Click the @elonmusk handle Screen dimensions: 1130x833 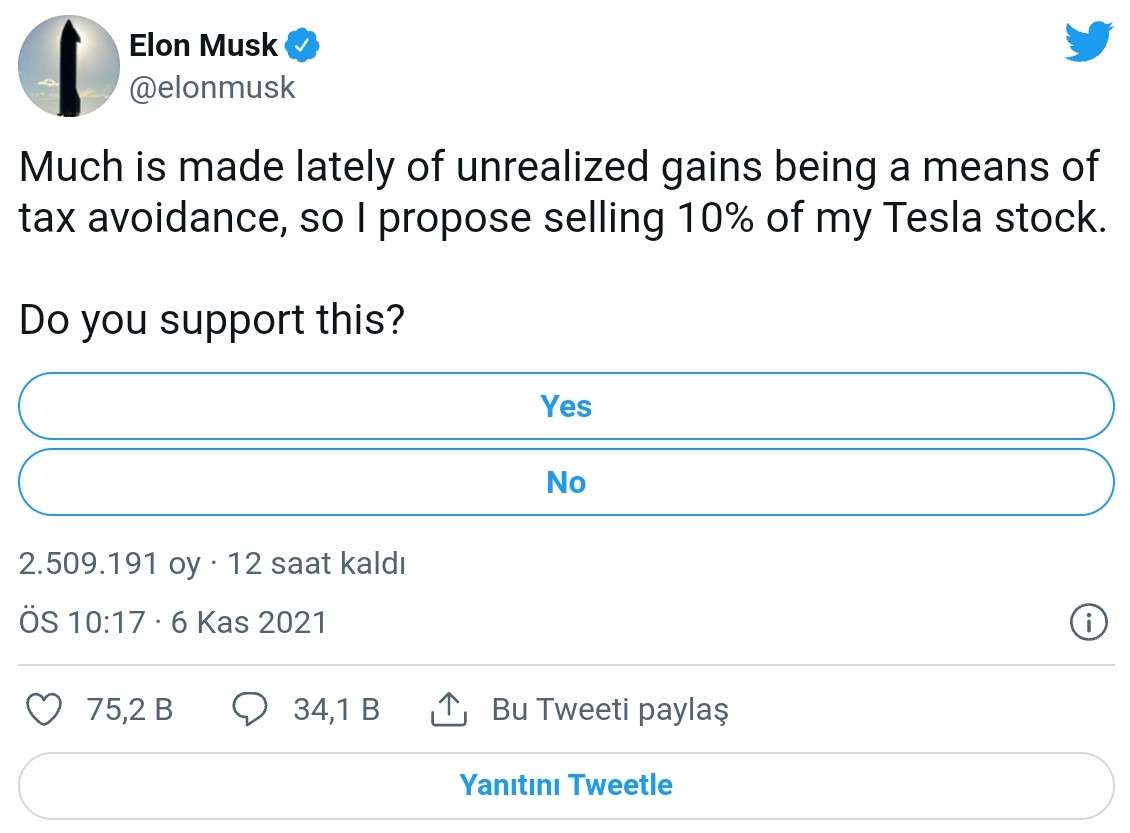(x=213, y=87)
